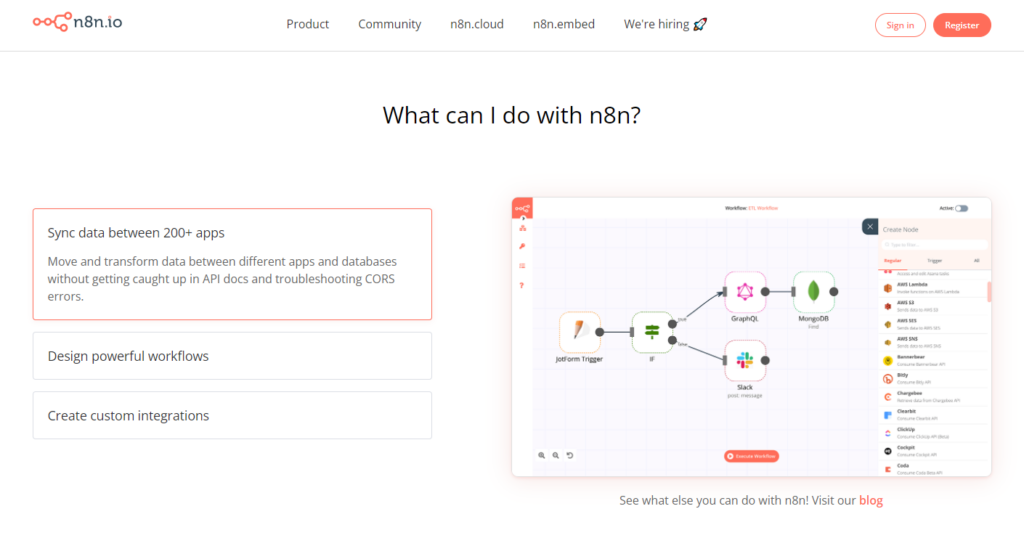Follow the blog link

[x=871, y=500]
